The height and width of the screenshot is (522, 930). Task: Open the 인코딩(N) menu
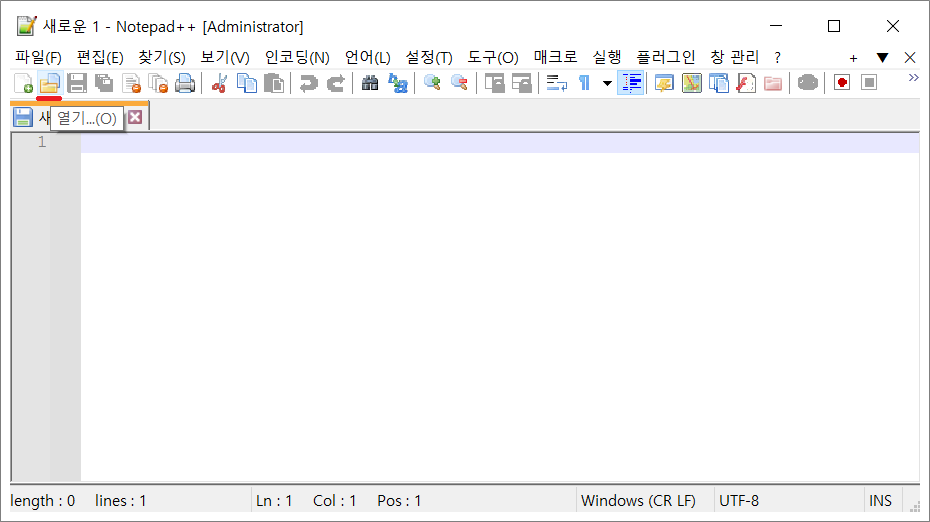297,58
